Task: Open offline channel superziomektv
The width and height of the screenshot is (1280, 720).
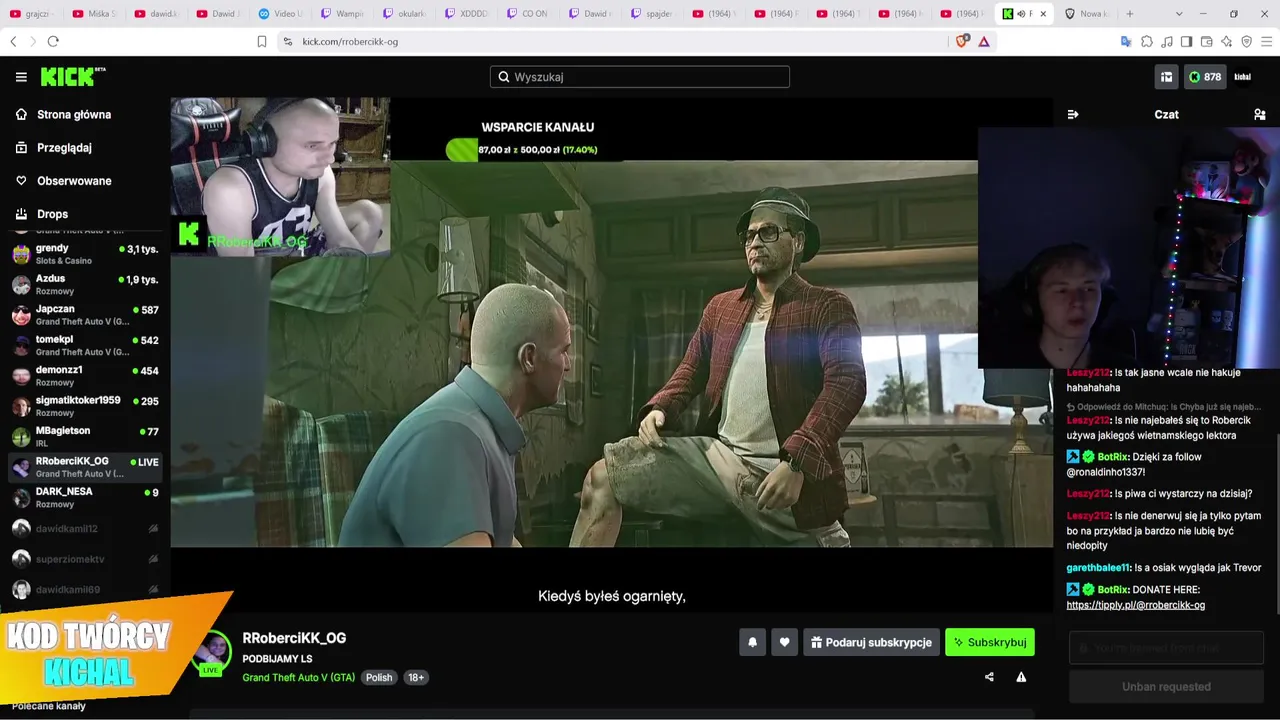Action: (x=85, y=559)
